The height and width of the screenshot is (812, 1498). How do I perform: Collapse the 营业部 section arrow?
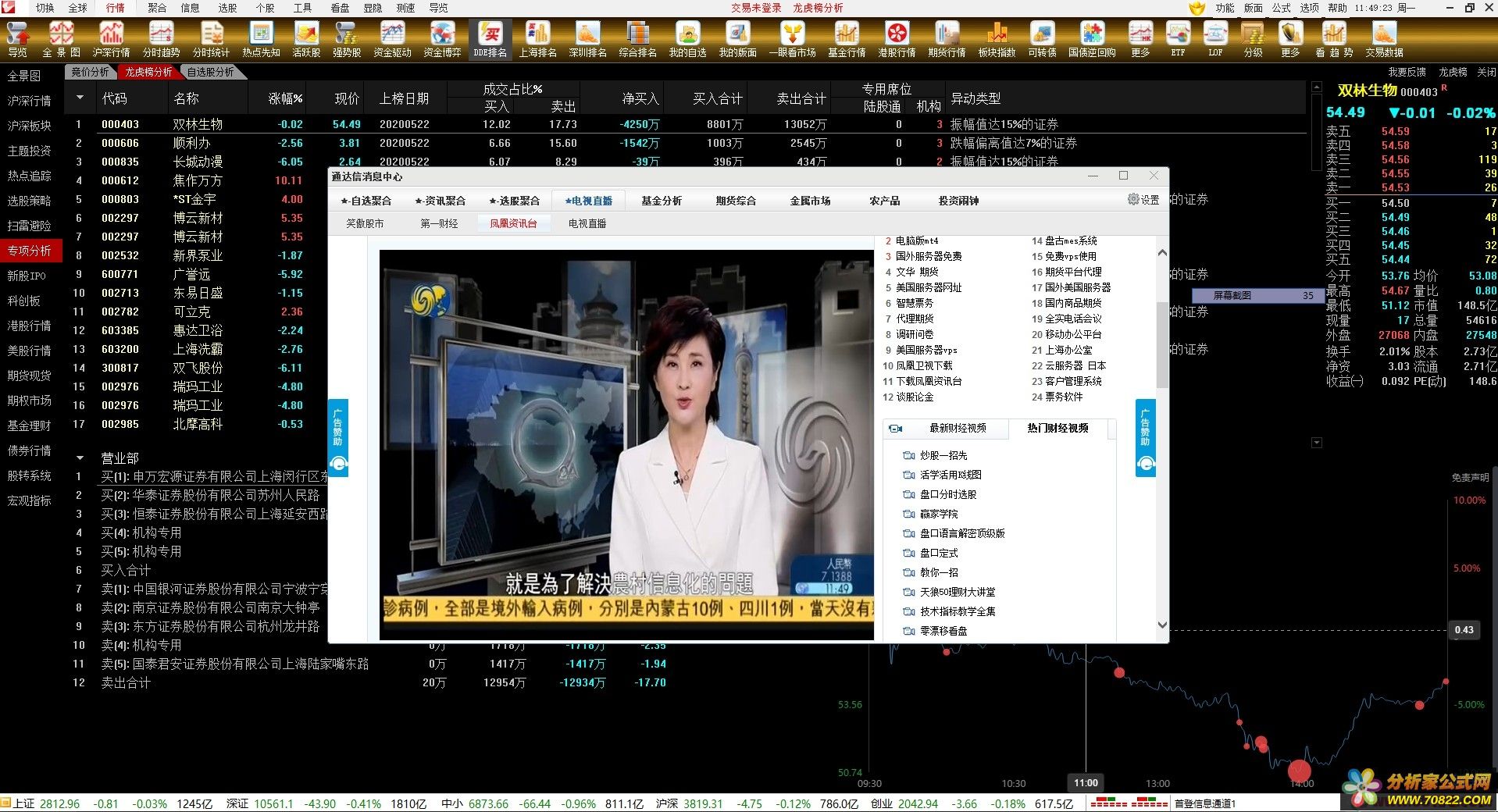80,458
